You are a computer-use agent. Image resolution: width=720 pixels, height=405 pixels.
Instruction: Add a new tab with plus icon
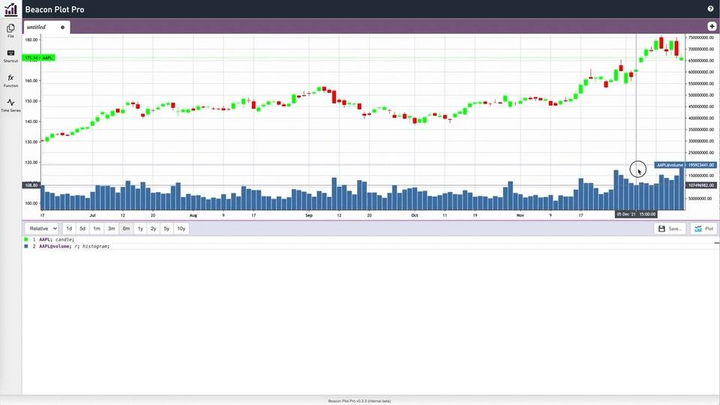click(712, 27)
